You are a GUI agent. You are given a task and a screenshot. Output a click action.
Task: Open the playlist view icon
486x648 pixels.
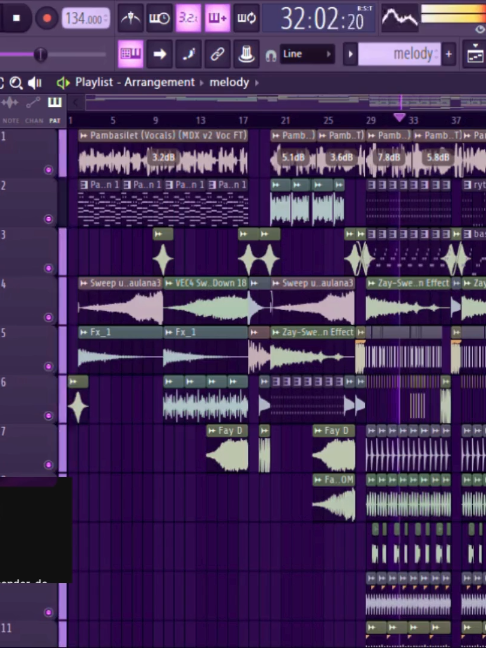click(x=475, y=54)
